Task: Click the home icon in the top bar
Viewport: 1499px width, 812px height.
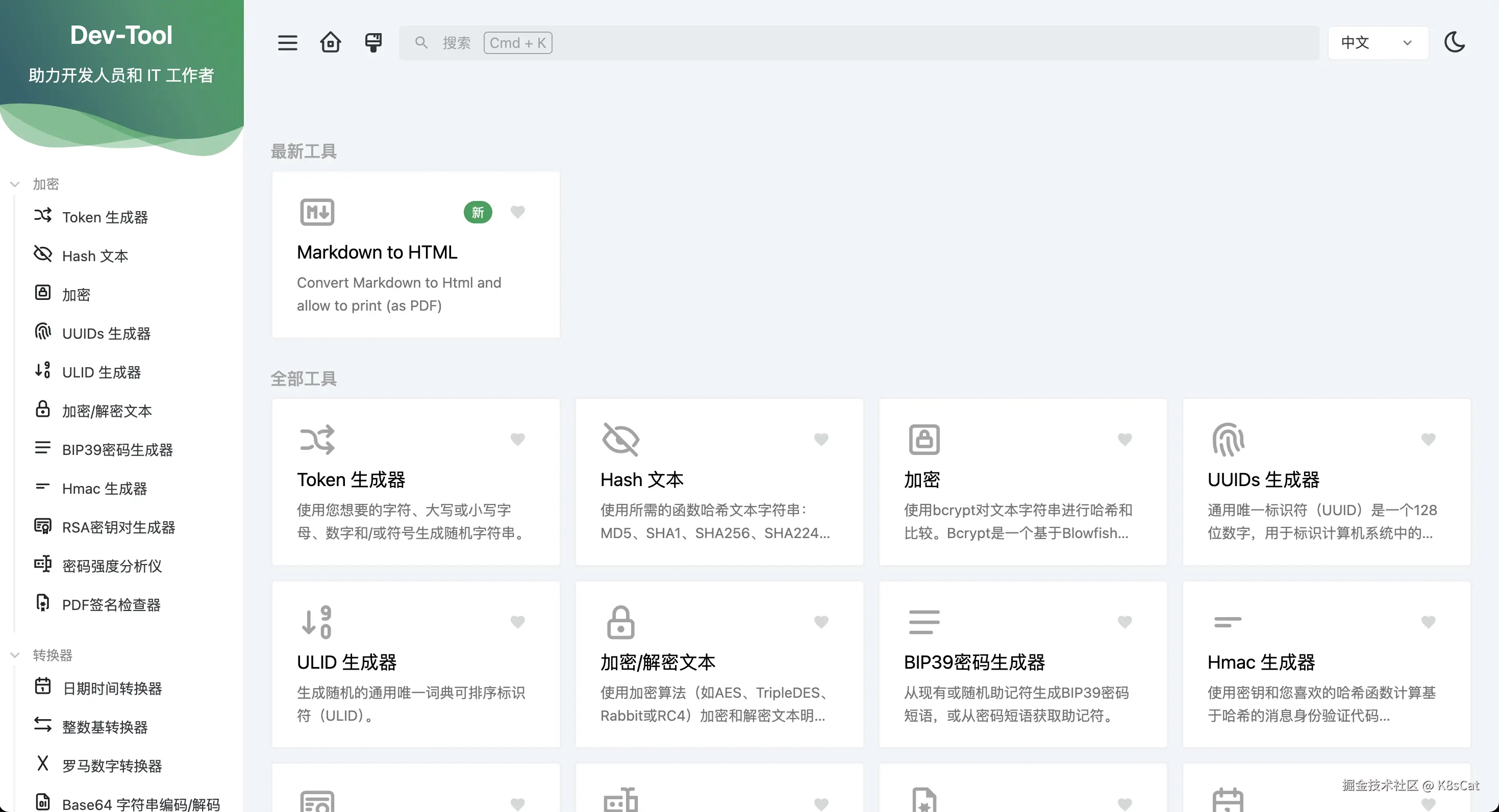Action: click(330, 42)
